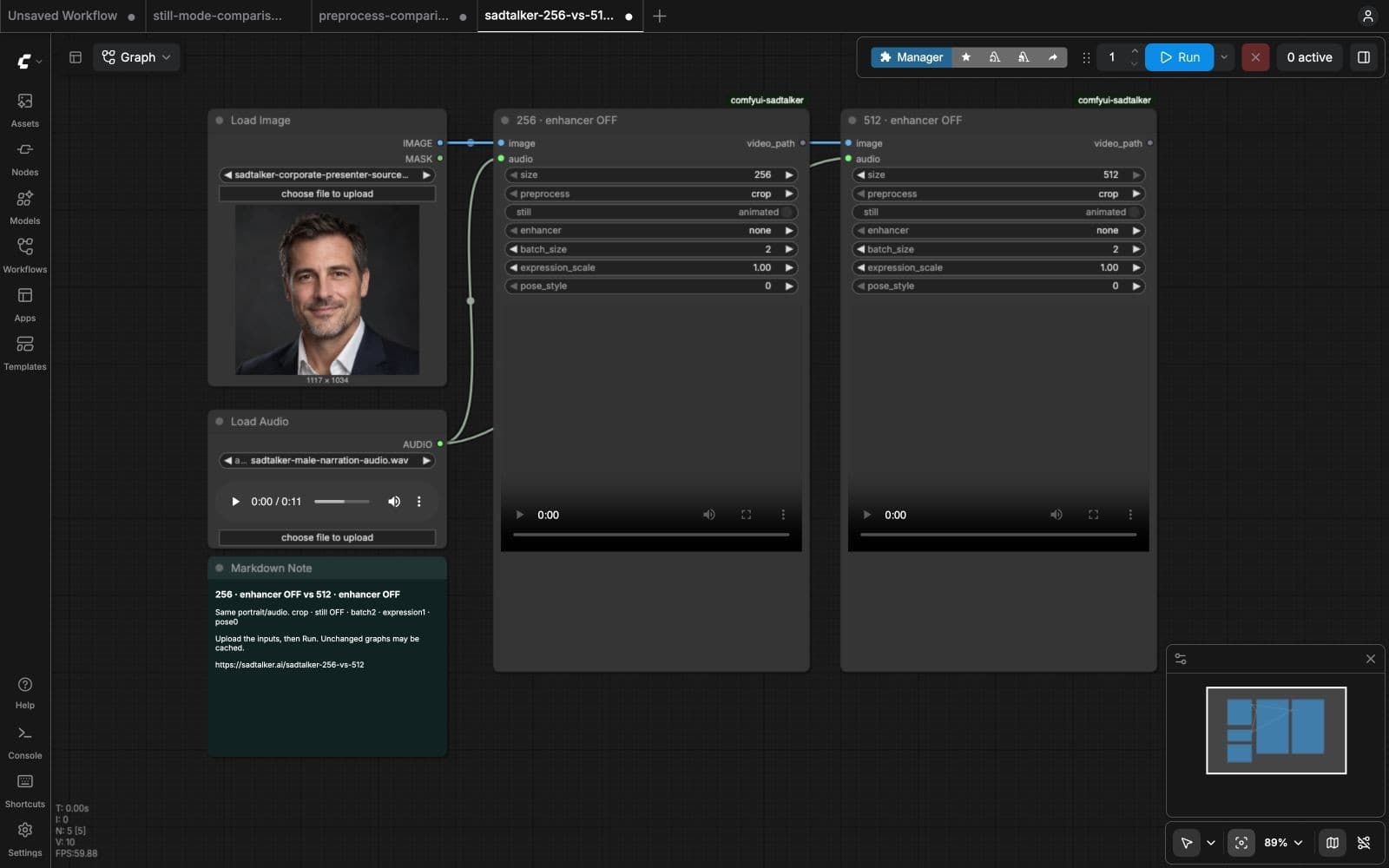Image resolution: width=1389 pixels, height=868 pixels.
Task: Open preprocess combo in 256 node
Action: coord(651,194)
